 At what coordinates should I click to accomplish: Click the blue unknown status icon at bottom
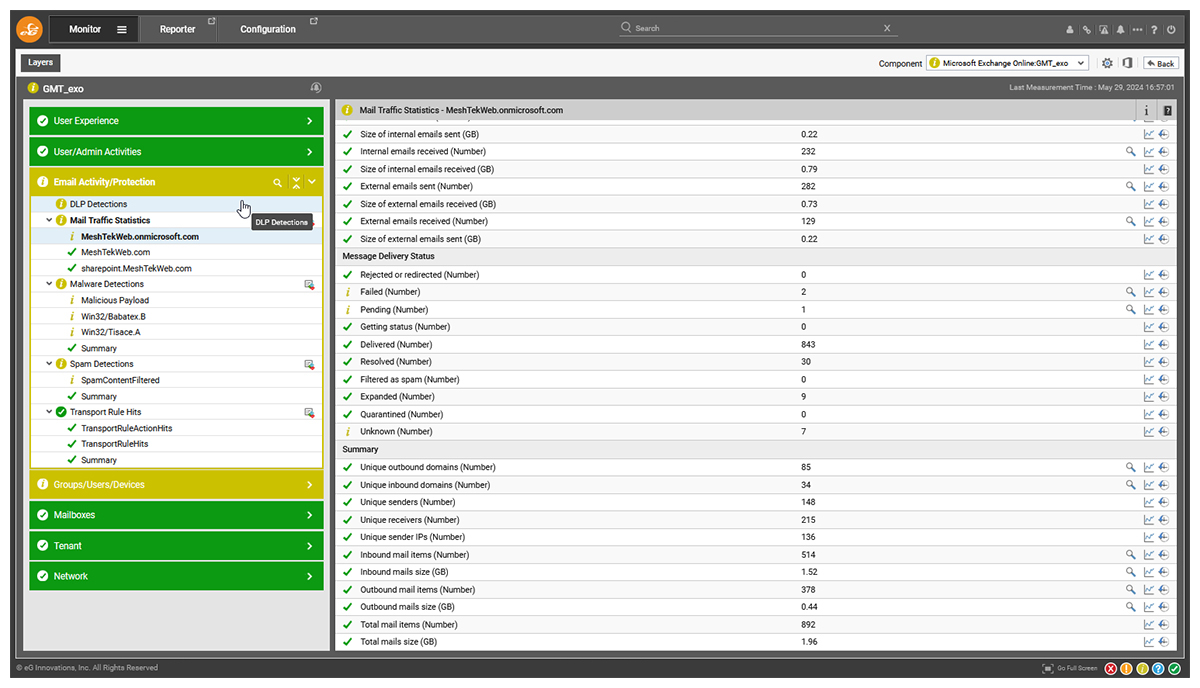[x=1158, y=668]
